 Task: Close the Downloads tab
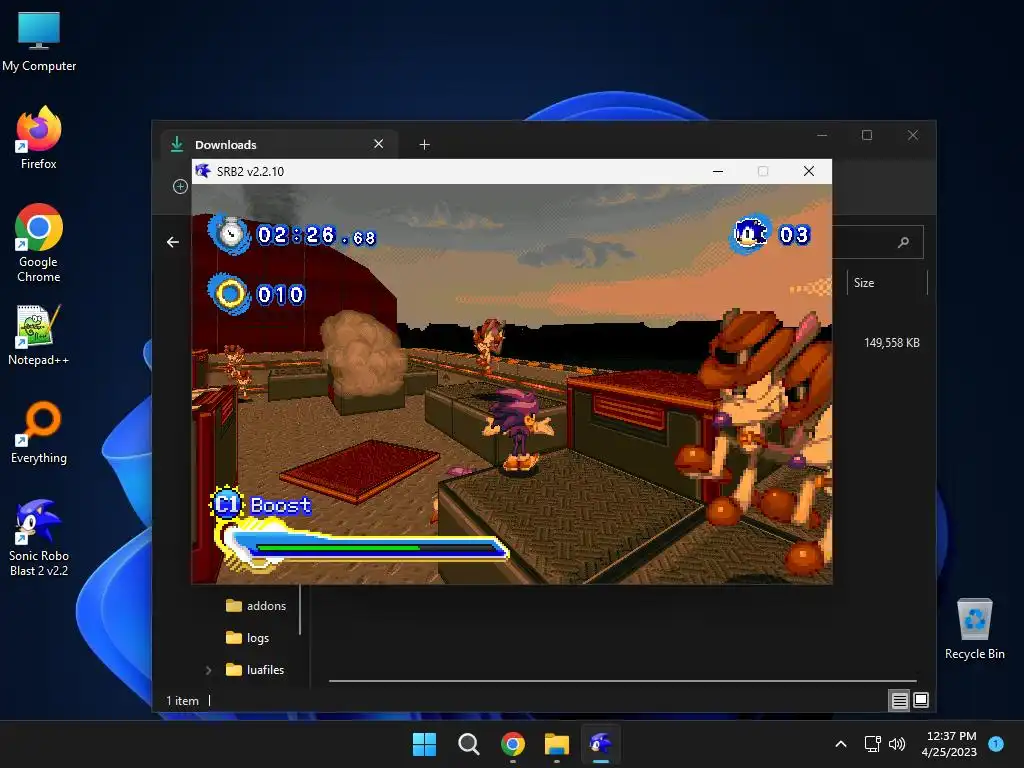(x=379, y=144)
